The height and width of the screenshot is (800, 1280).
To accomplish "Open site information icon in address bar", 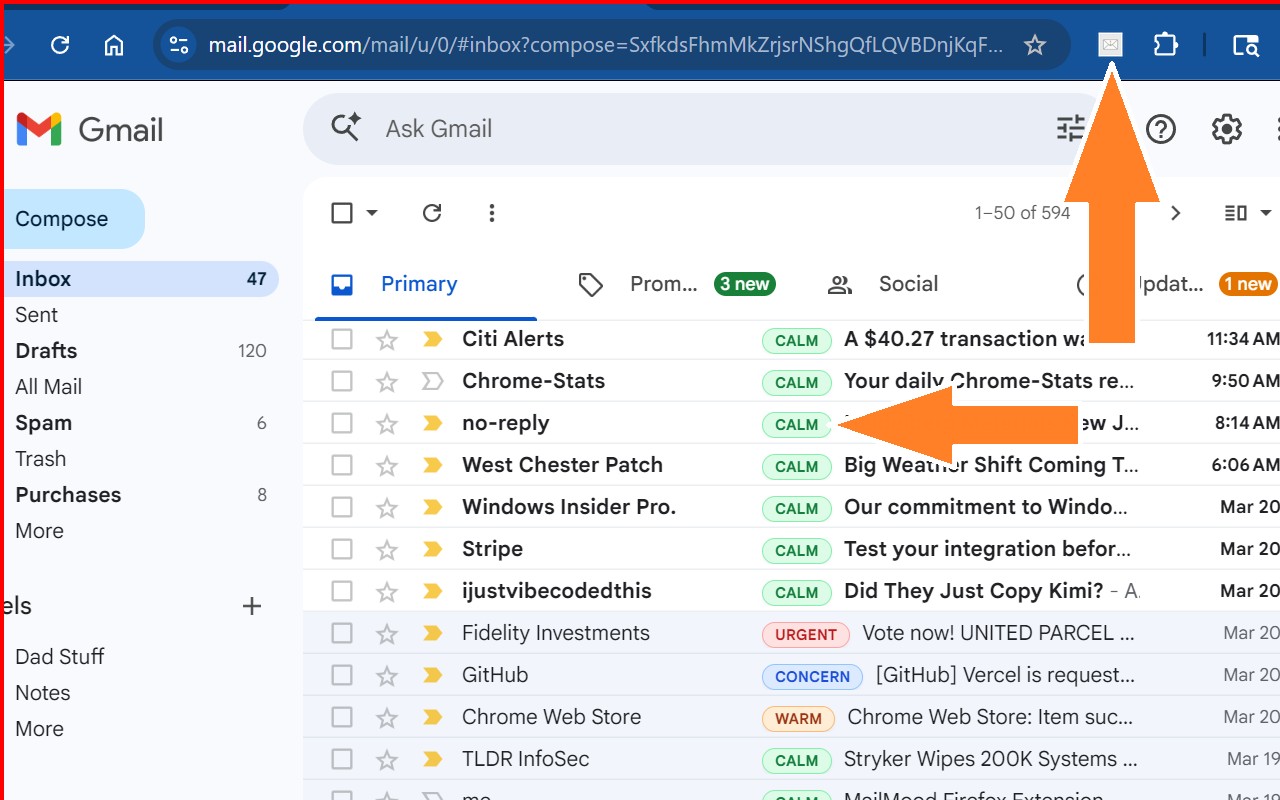I will pyautogui.click(x=179, y=45).
